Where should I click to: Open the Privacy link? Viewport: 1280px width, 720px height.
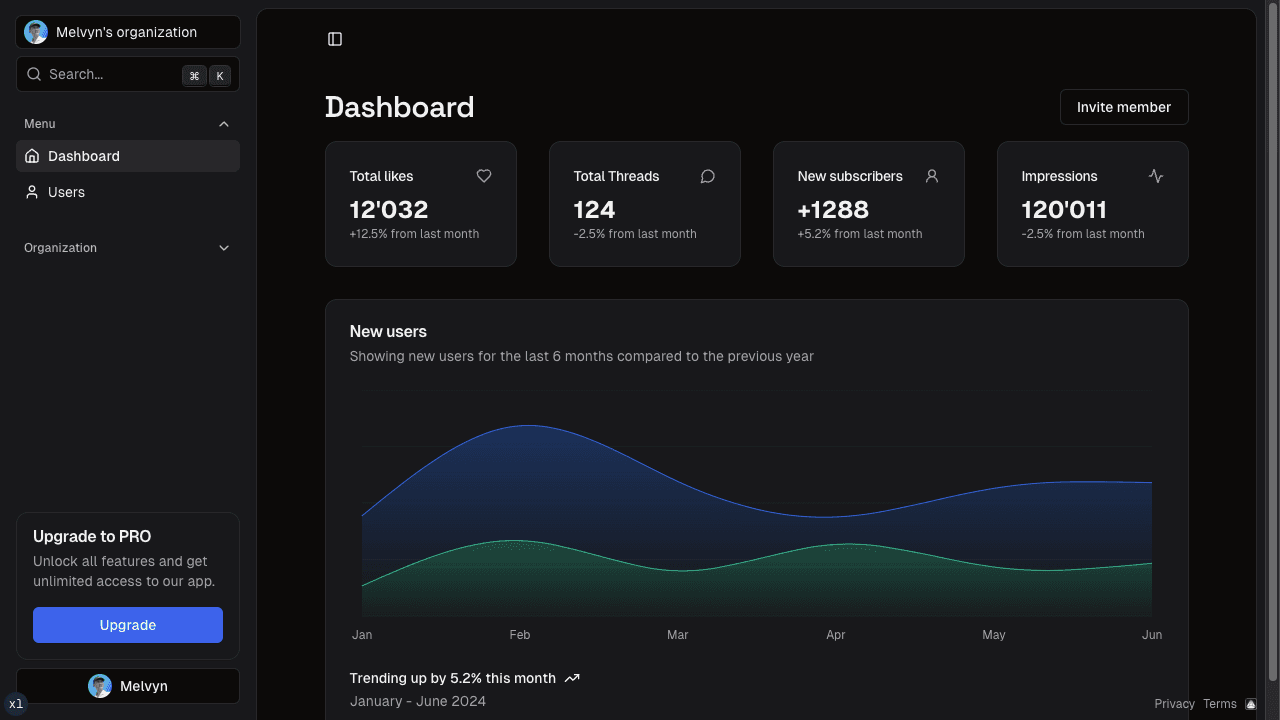[x=1174, y=704]
